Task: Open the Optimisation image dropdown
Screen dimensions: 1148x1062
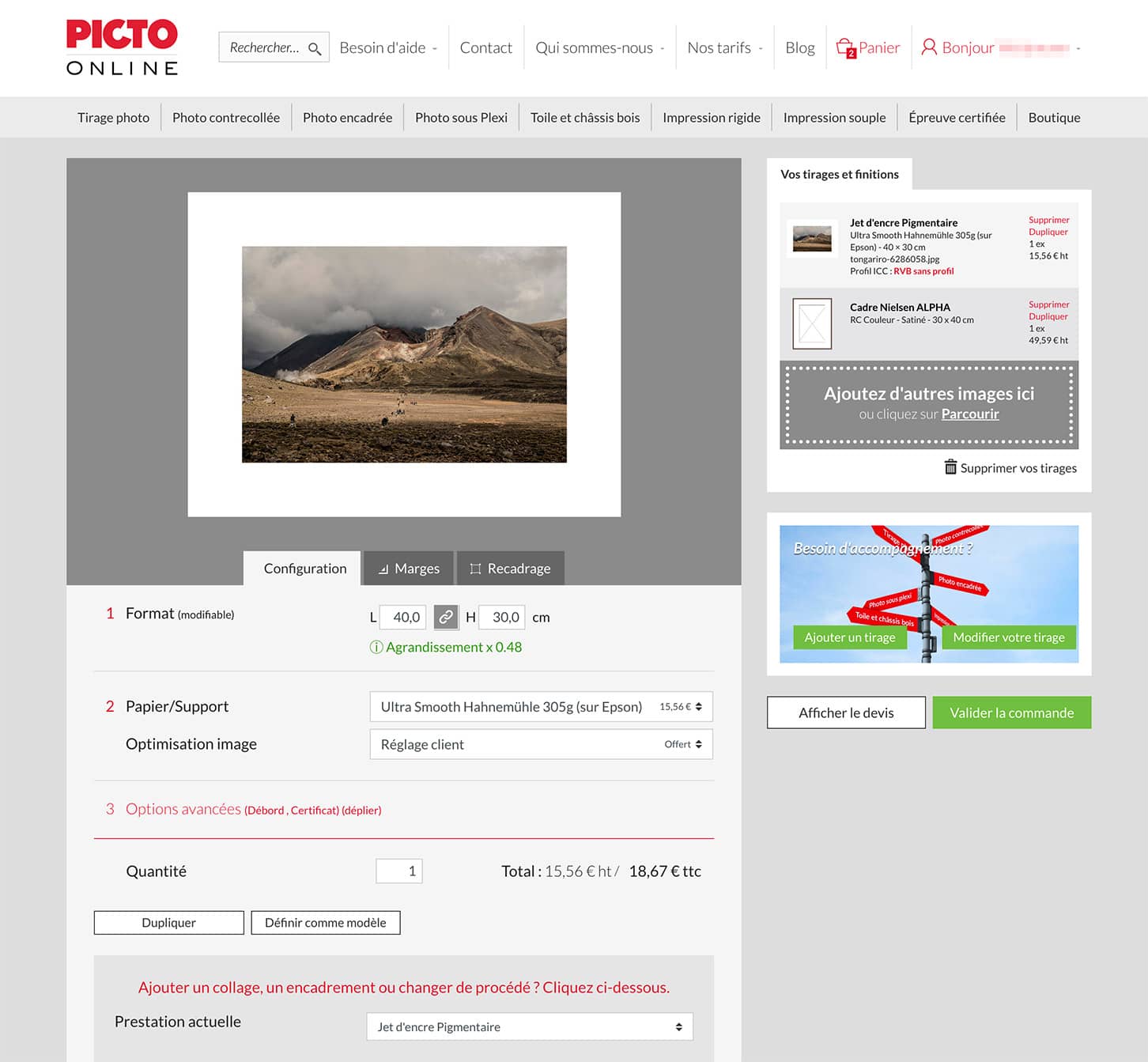Action: click(541, 744)
